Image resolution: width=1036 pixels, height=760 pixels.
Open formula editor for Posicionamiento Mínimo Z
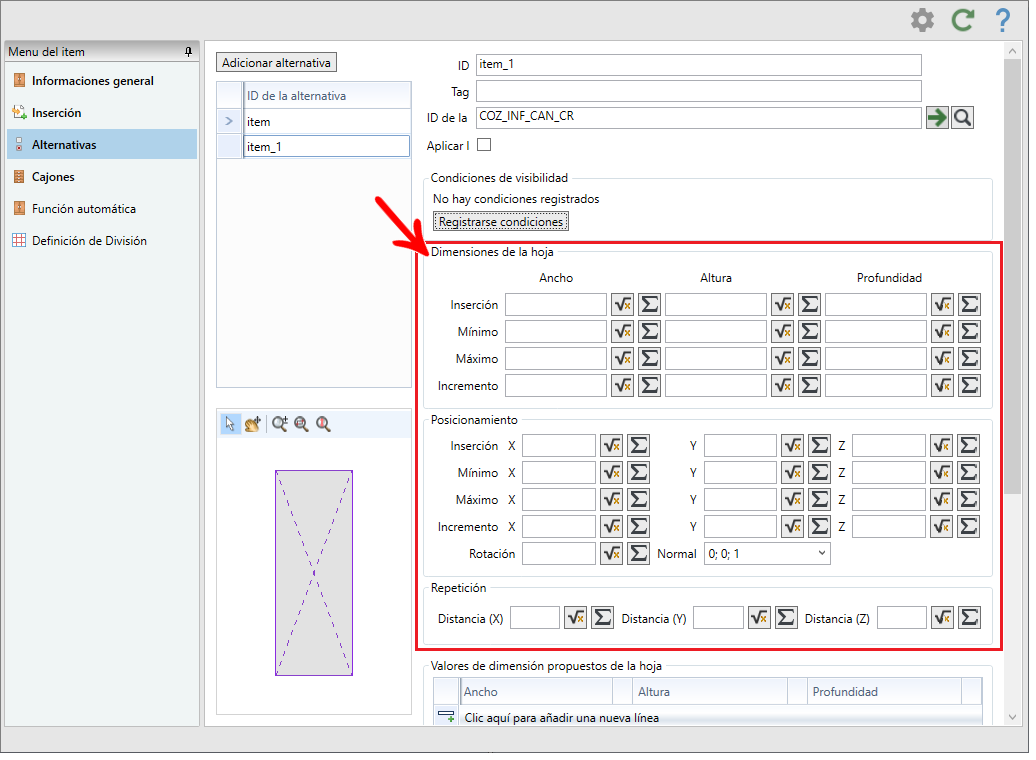[942, 473]
